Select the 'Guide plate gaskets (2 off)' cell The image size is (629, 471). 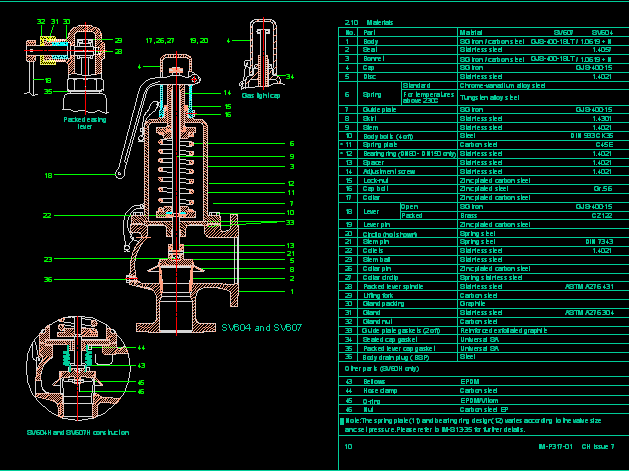point(401,331)
